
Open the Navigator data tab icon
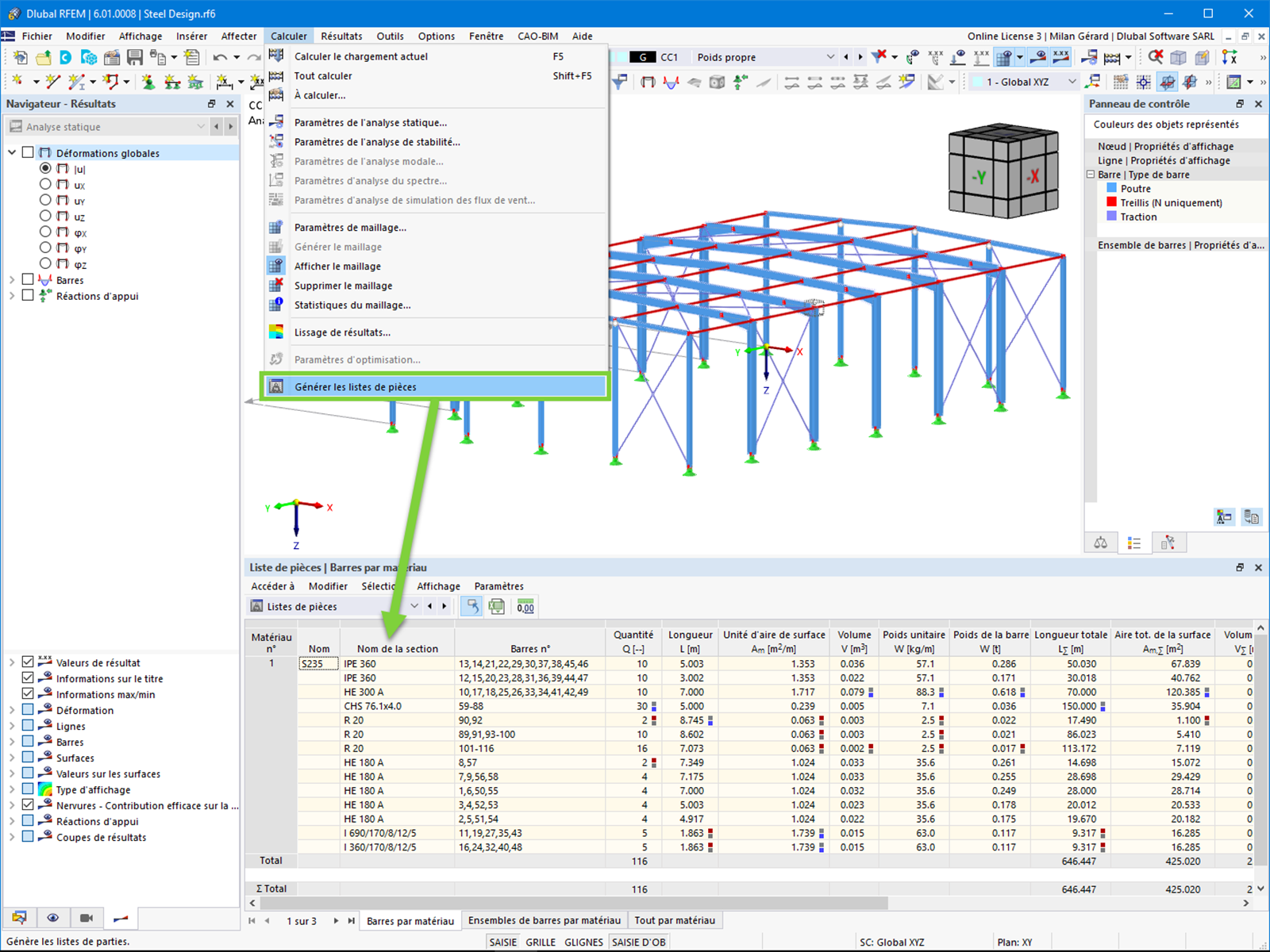point(19,918)
